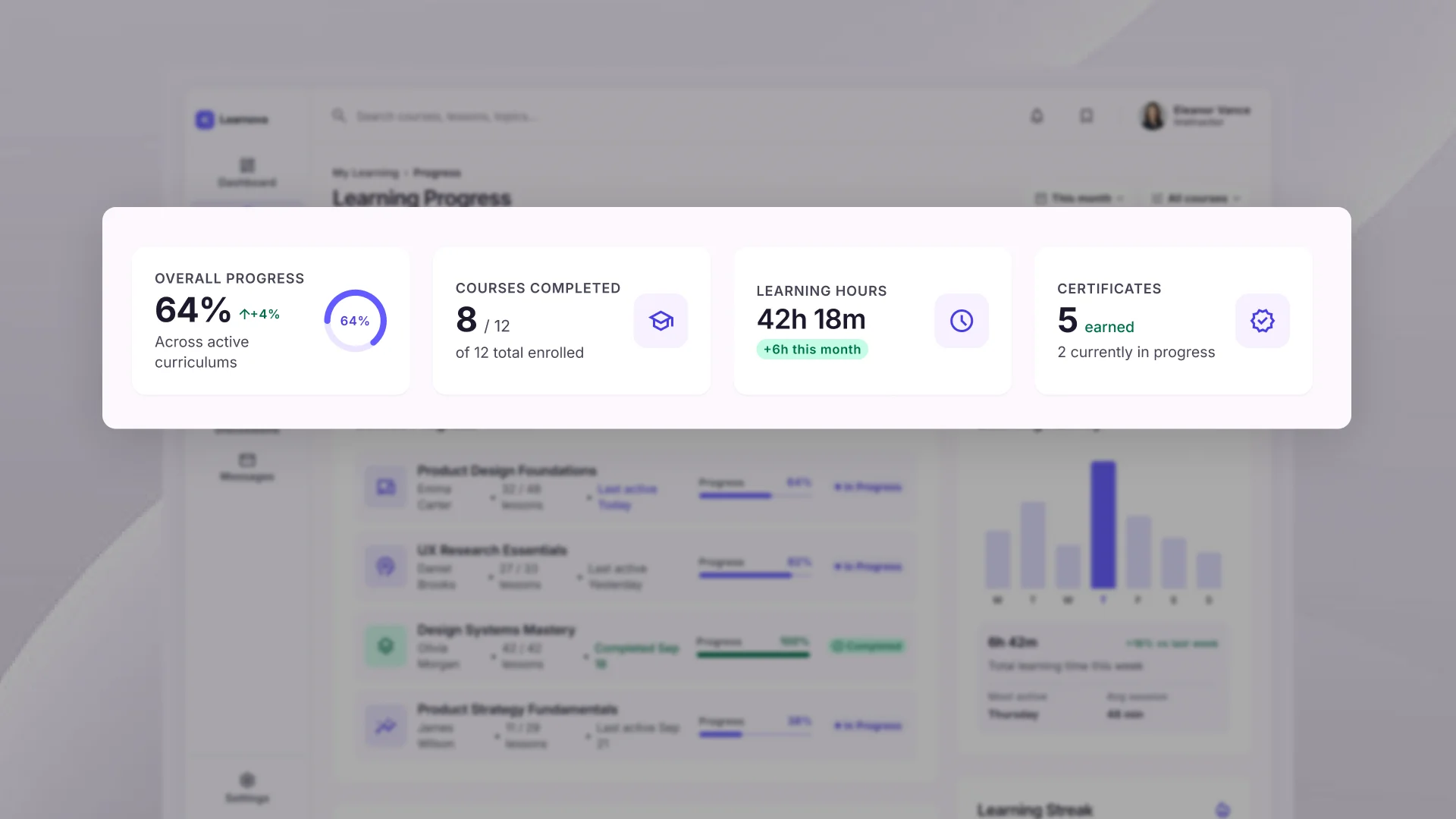Click the My Learning breadcrumb link
Screen dimensions: 1456x819
[x=366, y=173]
